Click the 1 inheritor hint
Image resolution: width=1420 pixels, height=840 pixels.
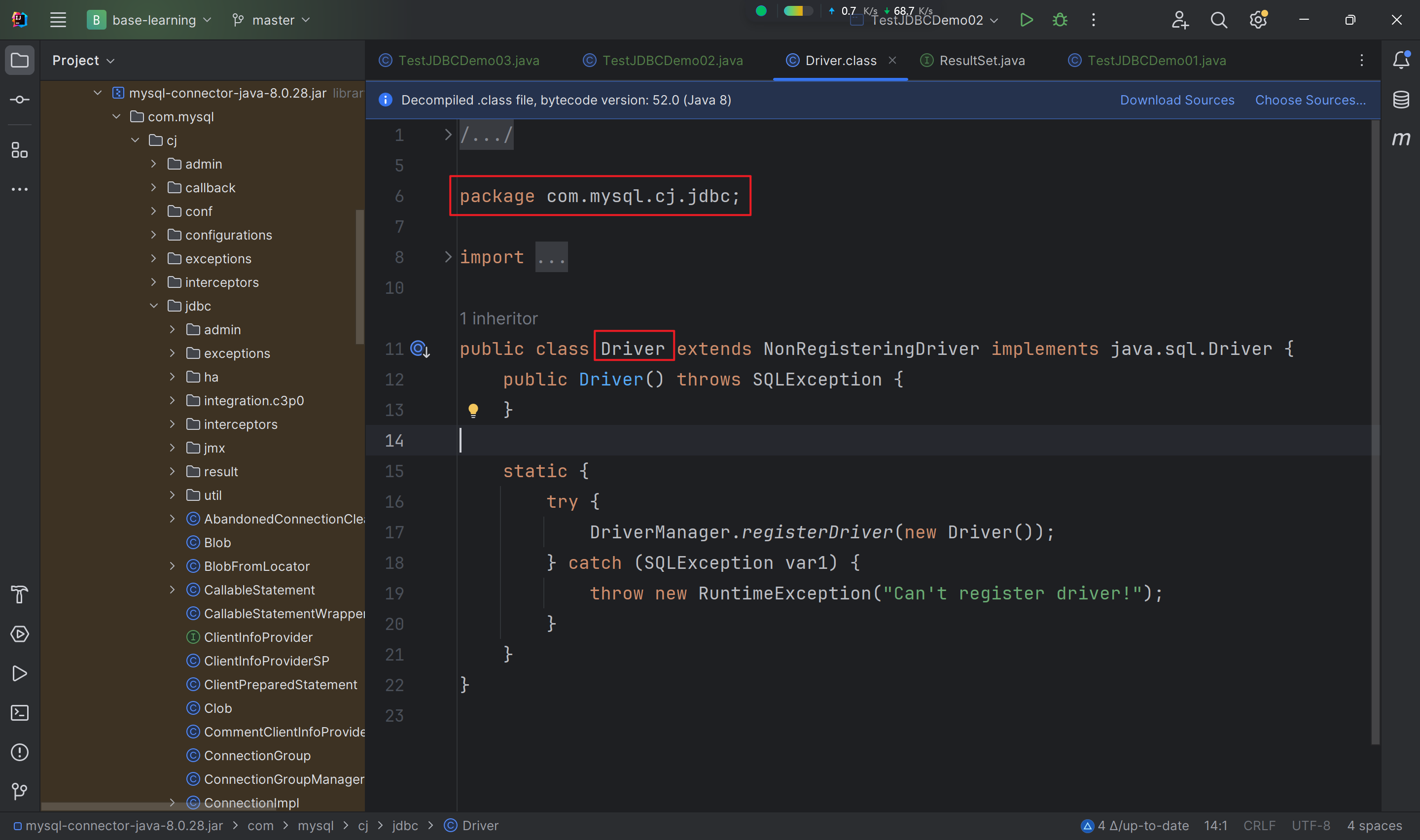(498, 318)
